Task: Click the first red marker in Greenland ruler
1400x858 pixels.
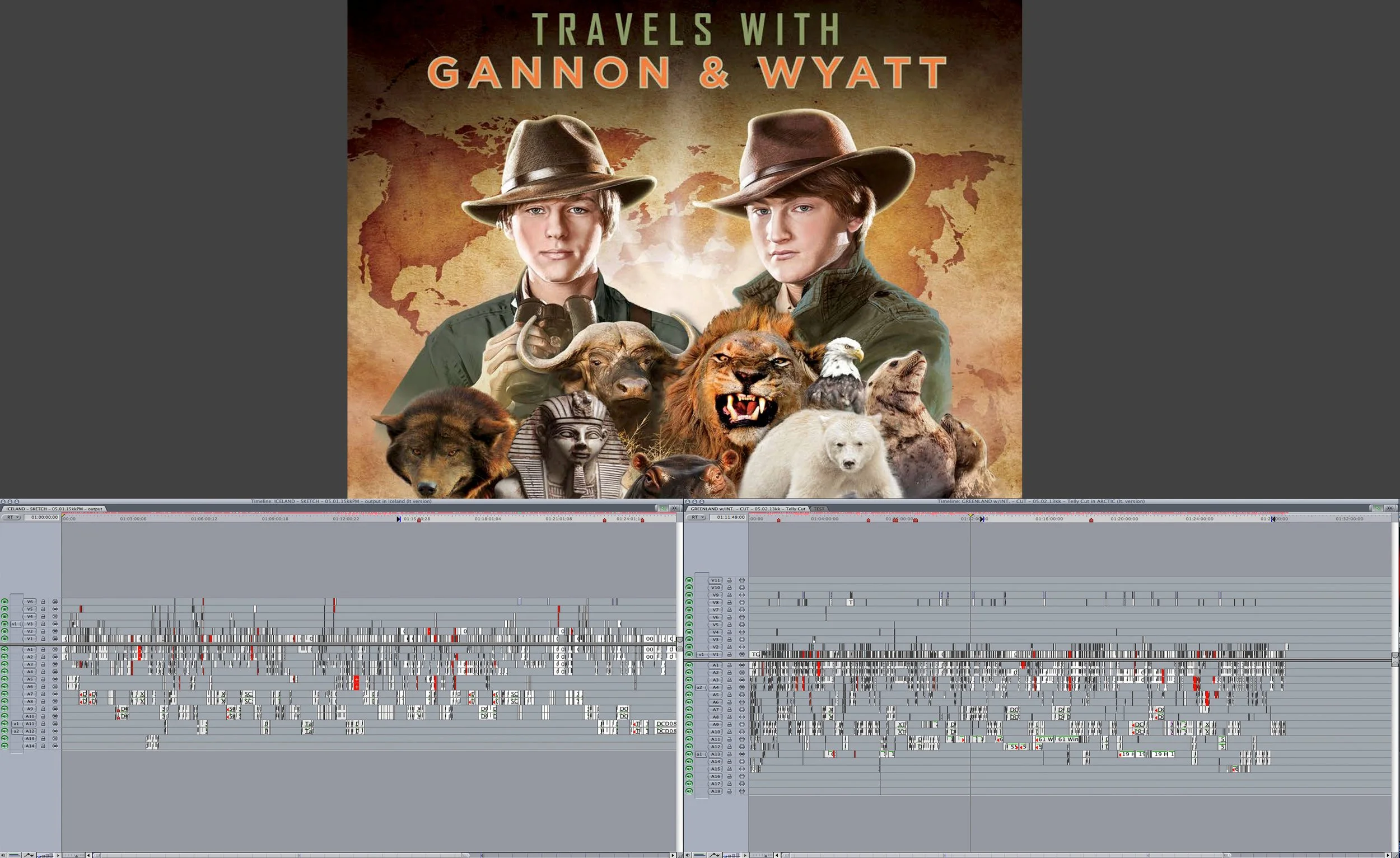Action: coord(778,520)
